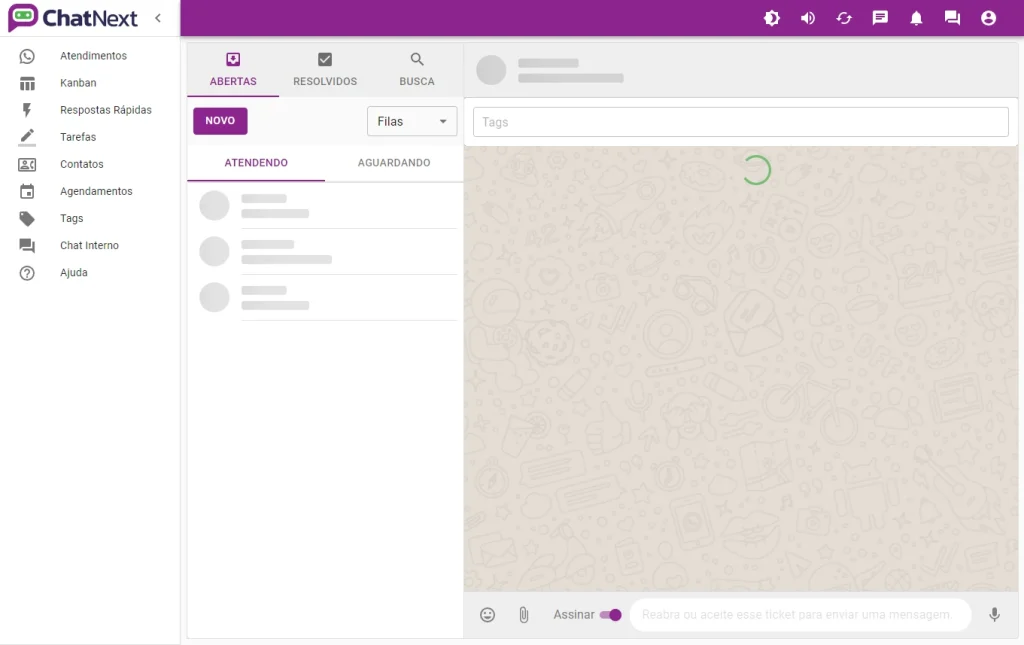The width and height of the screenshot is (1024, 645).
Task: Select Kanban in the sidebar
Action: tap(78, 83)
